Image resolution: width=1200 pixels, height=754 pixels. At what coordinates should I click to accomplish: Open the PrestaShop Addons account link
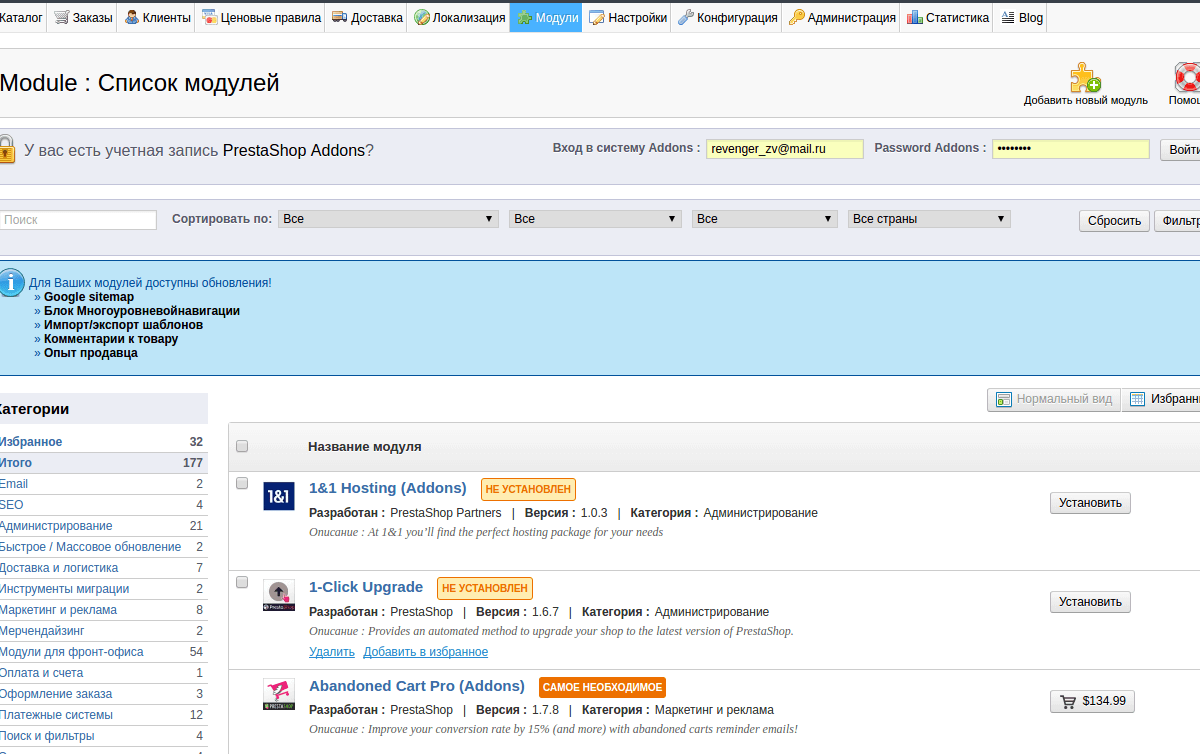294,151
